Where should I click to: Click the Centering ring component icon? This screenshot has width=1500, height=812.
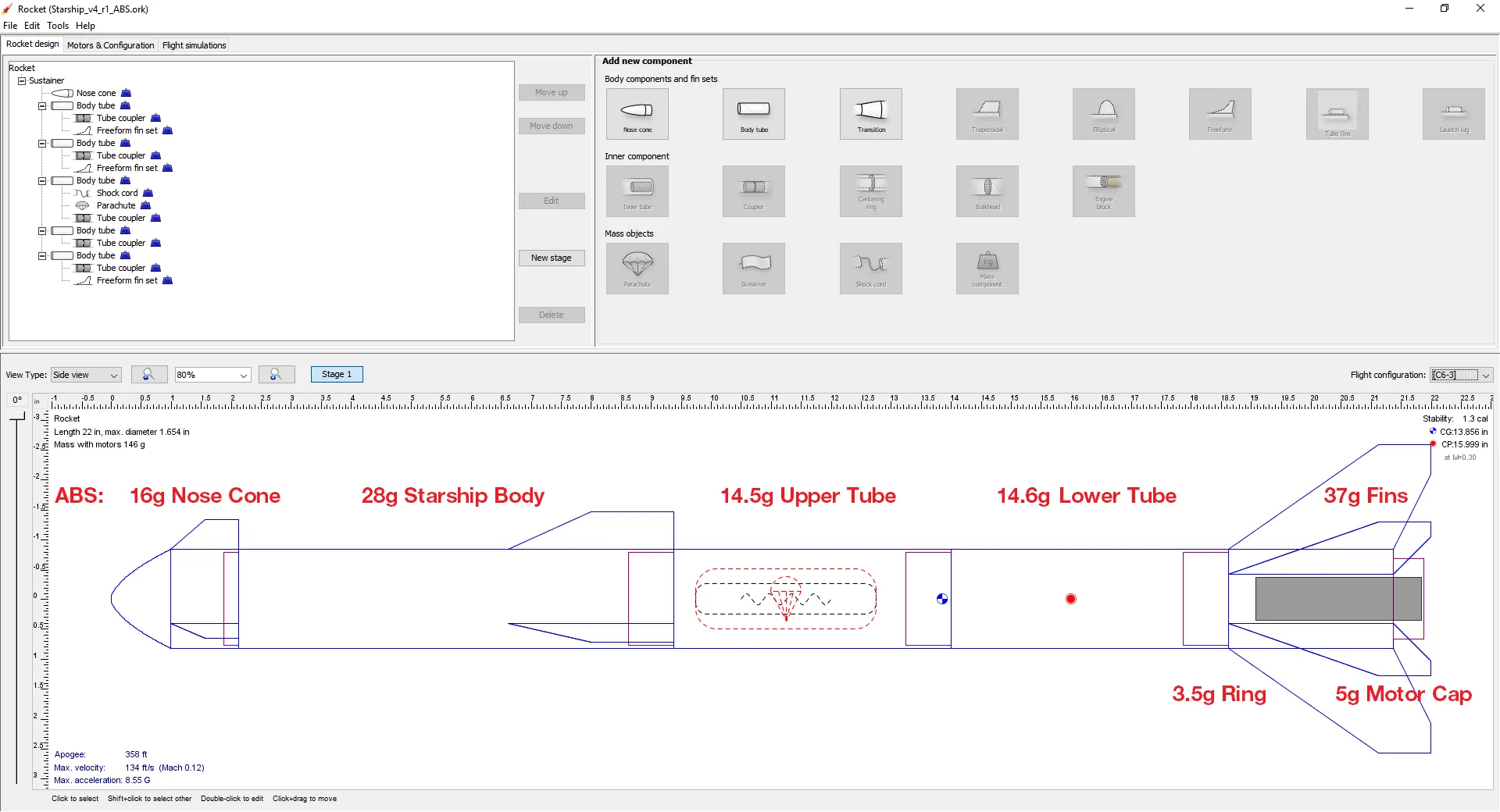click(870, 191)
